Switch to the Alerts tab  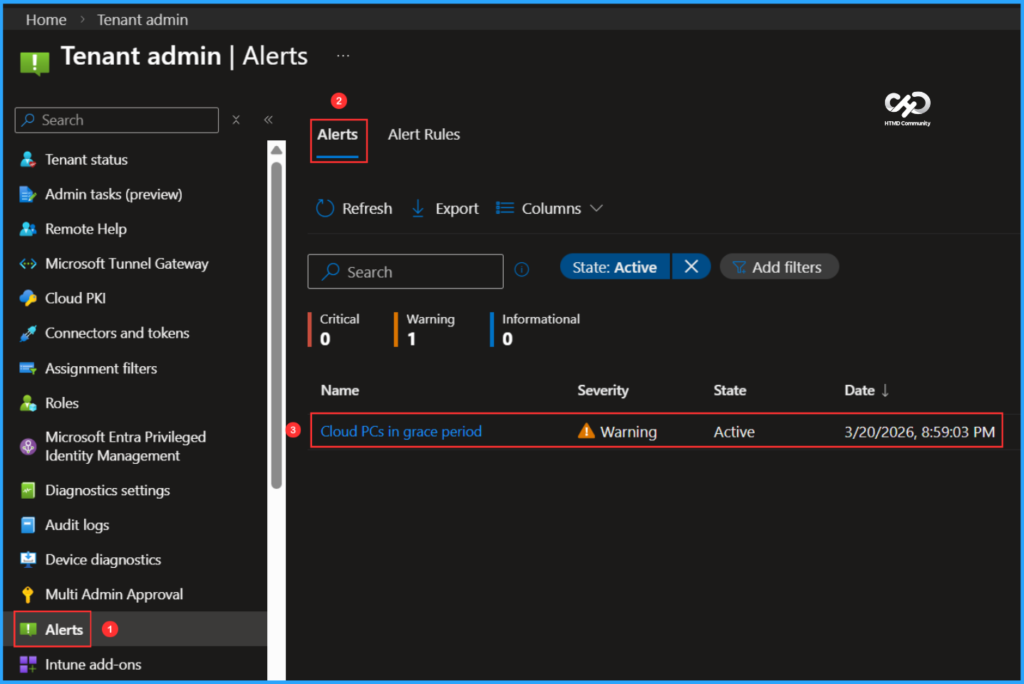(x=337, y=134)
